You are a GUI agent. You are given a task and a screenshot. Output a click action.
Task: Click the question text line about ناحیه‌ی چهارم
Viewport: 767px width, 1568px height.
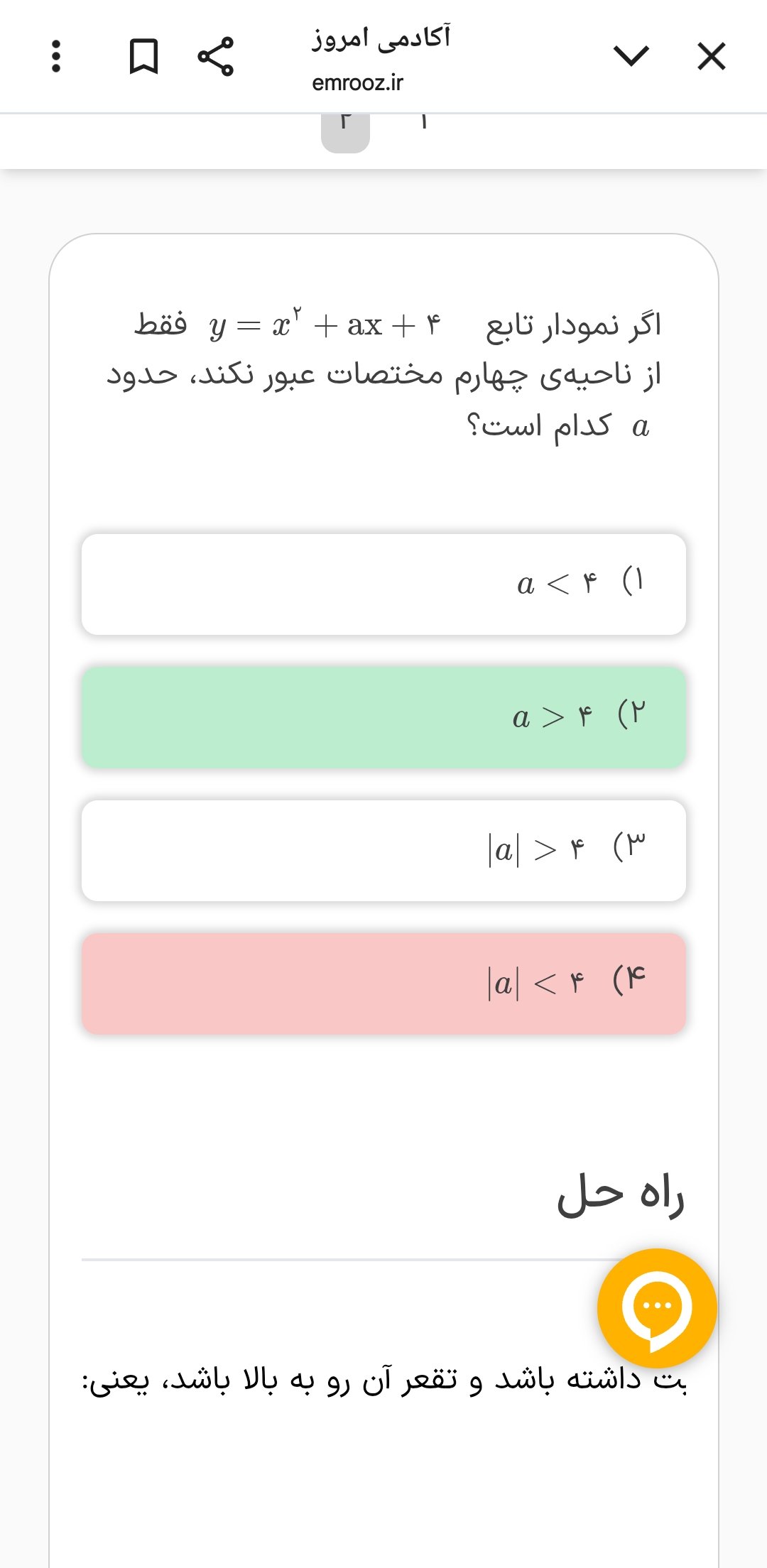click(x=383, y=375)
